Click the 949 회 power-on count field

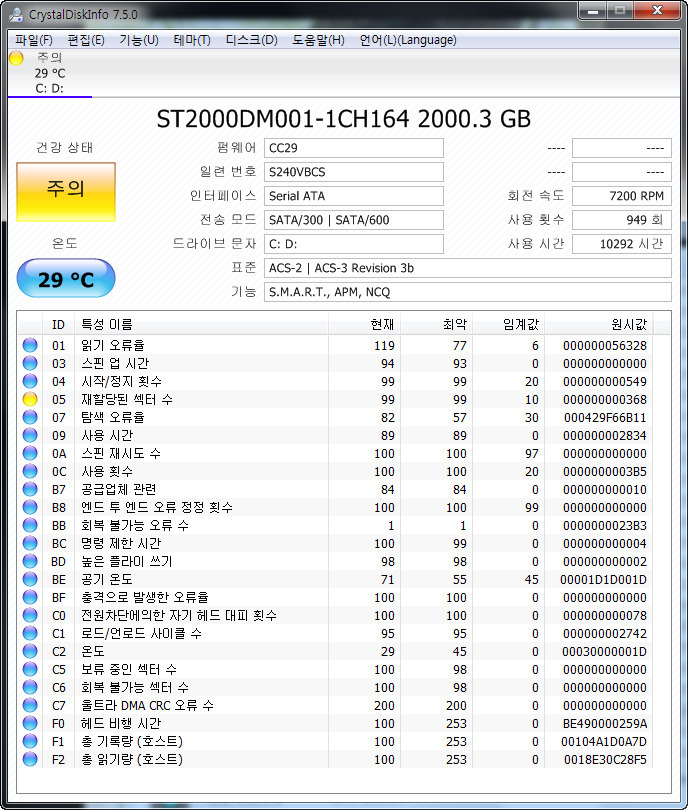622,220
